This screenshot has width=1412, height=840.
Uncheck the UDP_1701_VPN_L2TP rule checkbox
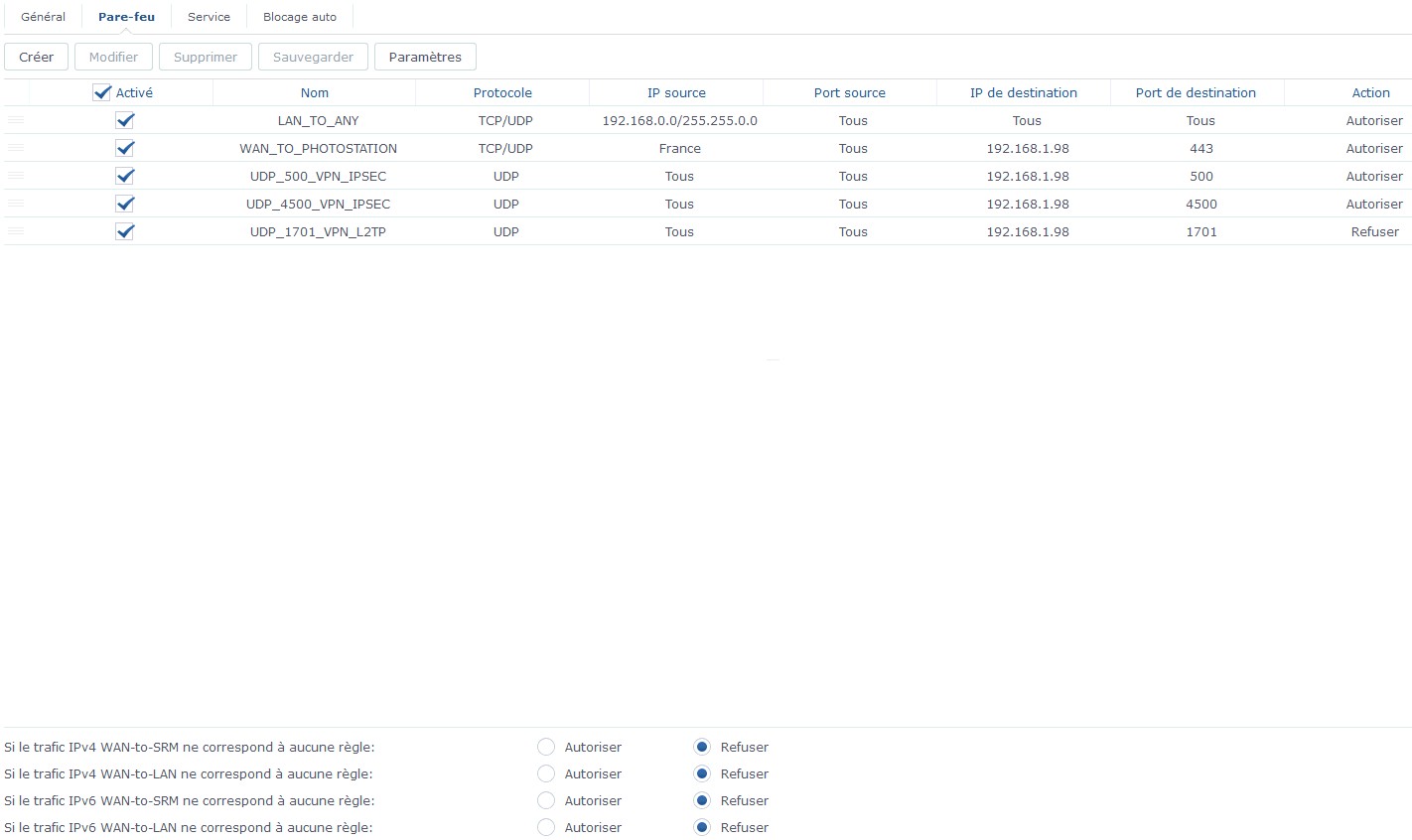[x=124, y=231]
